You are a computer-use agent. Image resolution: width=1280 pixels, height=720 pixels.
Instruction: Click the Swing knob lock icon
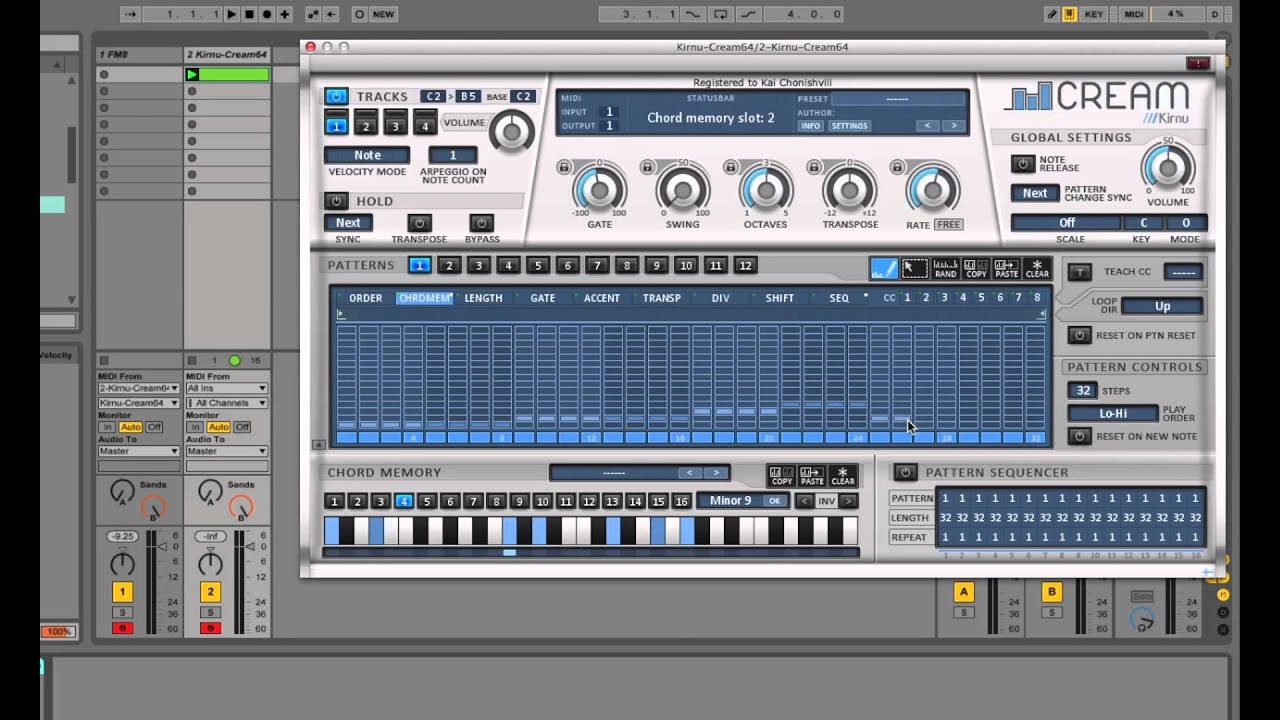pyautogui.click(x=647, y=167)
